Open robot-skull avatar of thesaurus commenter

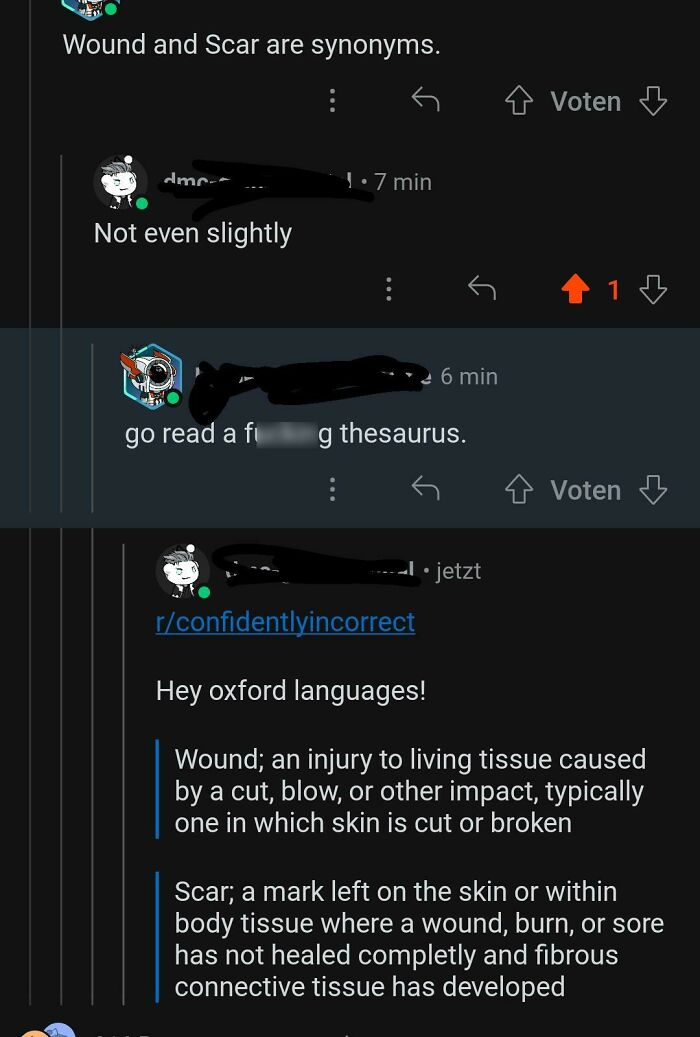[x=151, y=375]
